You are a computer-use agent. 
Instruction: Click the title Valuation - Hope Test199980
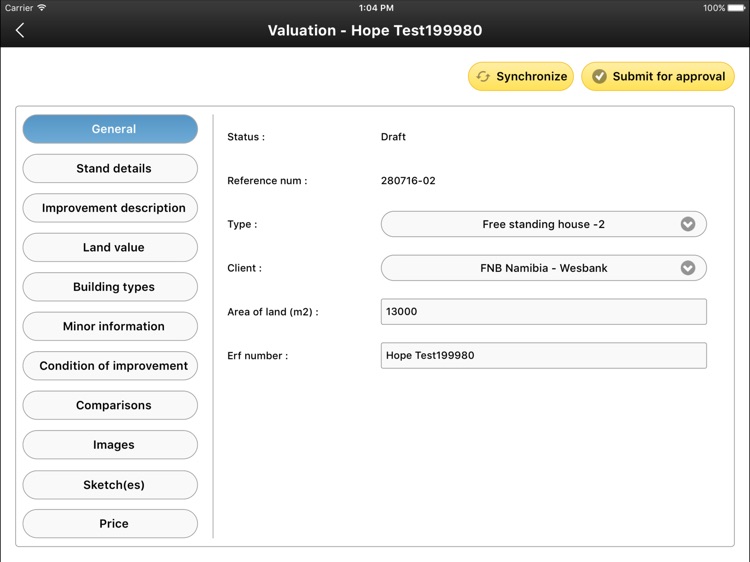375,31
